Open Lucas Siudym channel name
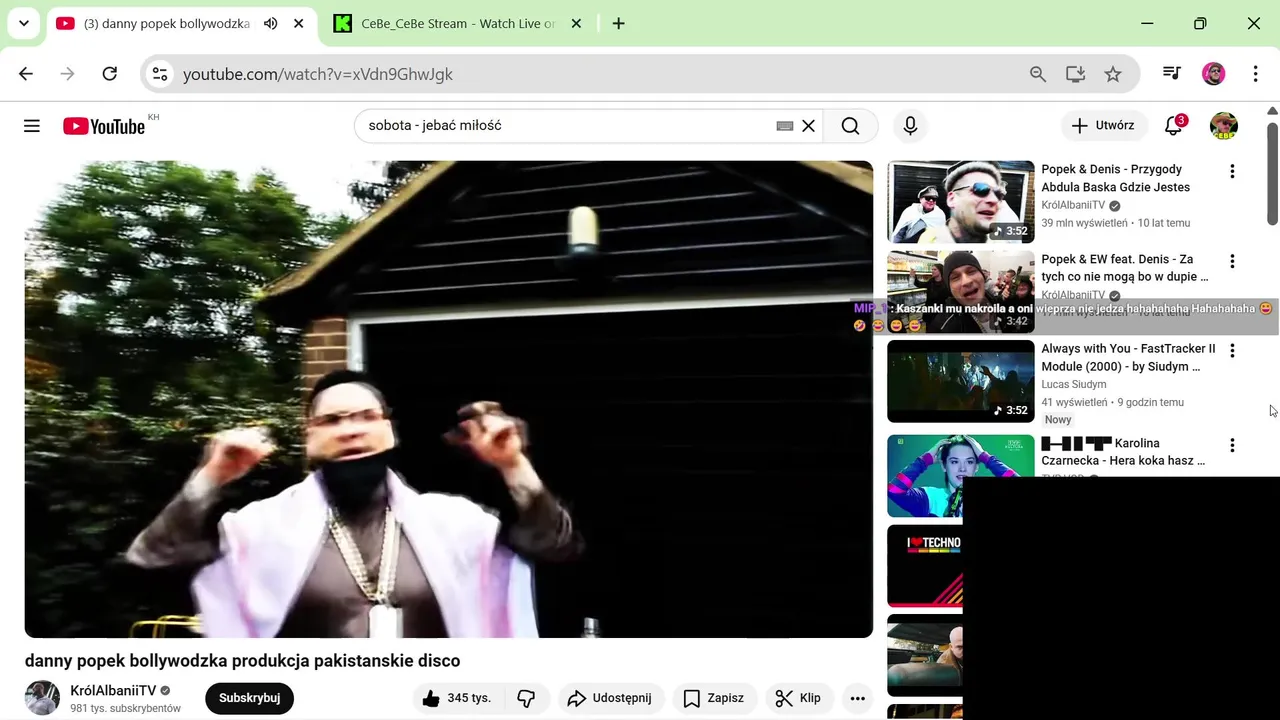 pyautogui.click(x=1073, y=384)
